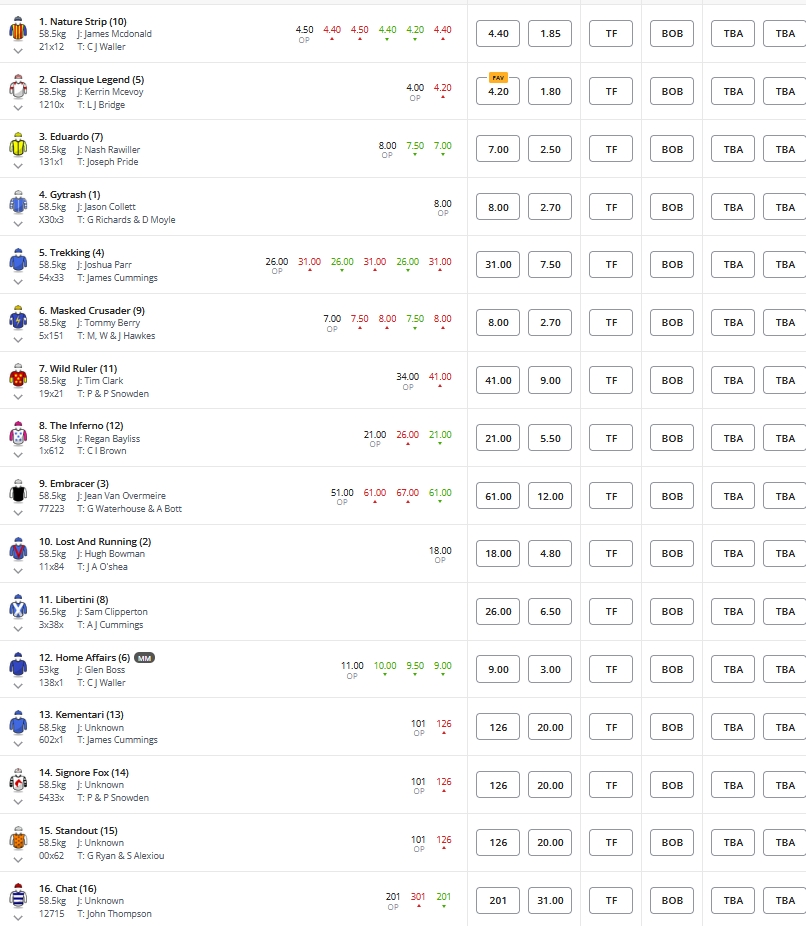Click the TF button for Eduardo
The width and height of the screenshot is (806, 926).
[611, 149]
